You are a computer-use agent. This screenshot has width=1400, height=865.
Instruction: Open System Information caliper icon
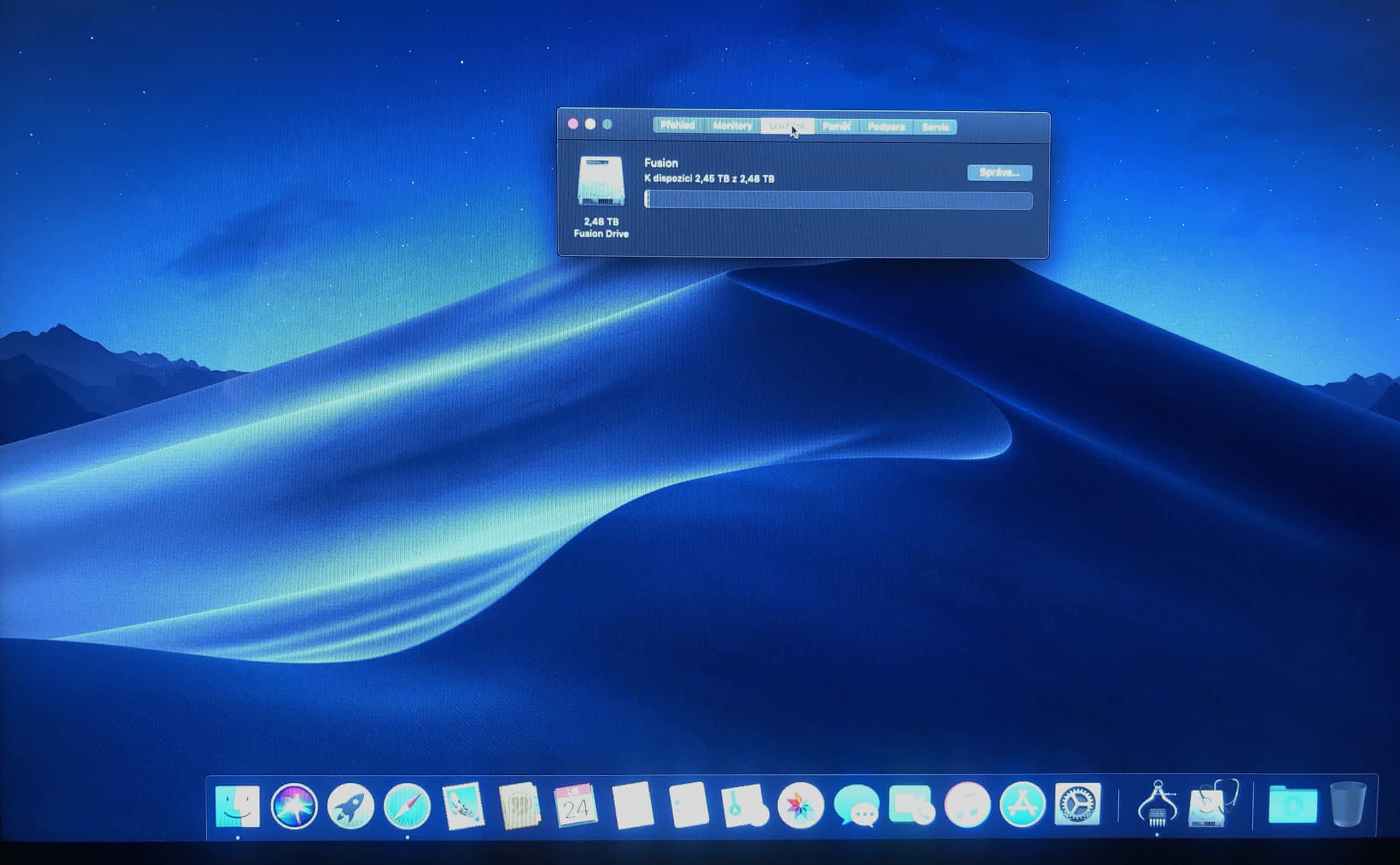click(1157, 805)
